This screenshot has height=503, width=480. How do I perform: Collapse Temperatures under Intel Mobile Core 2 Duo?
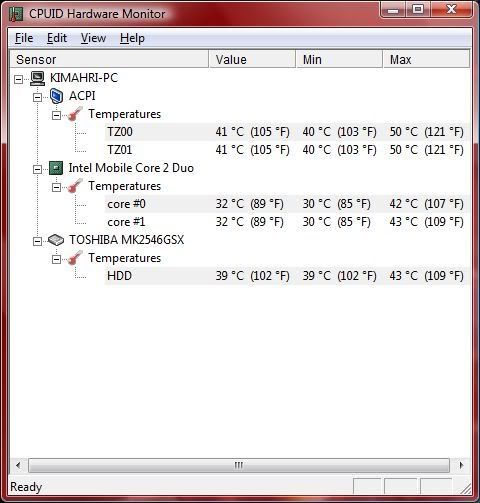(x=56, y=187)
